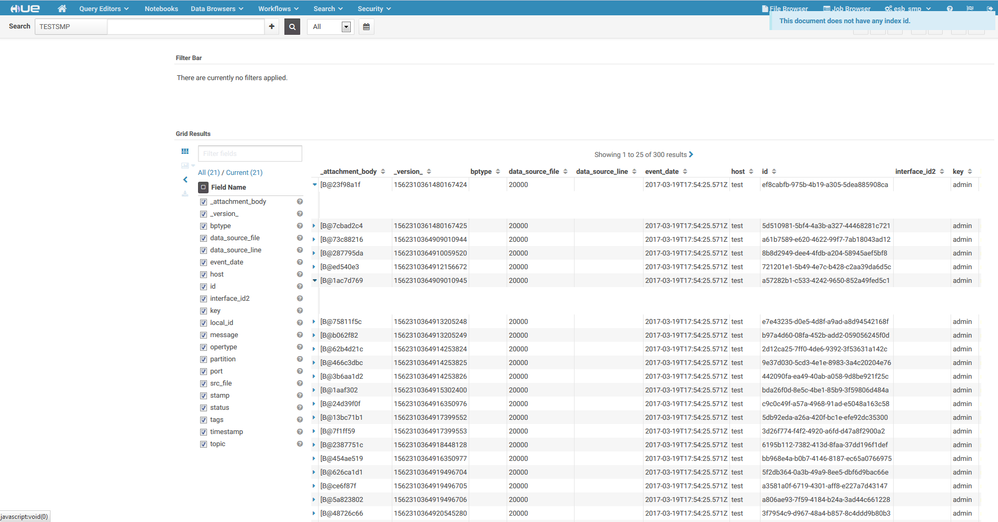Expand the row [B@7cbad2c4
The height and width of the screenshot is (522, 998).
314,226
